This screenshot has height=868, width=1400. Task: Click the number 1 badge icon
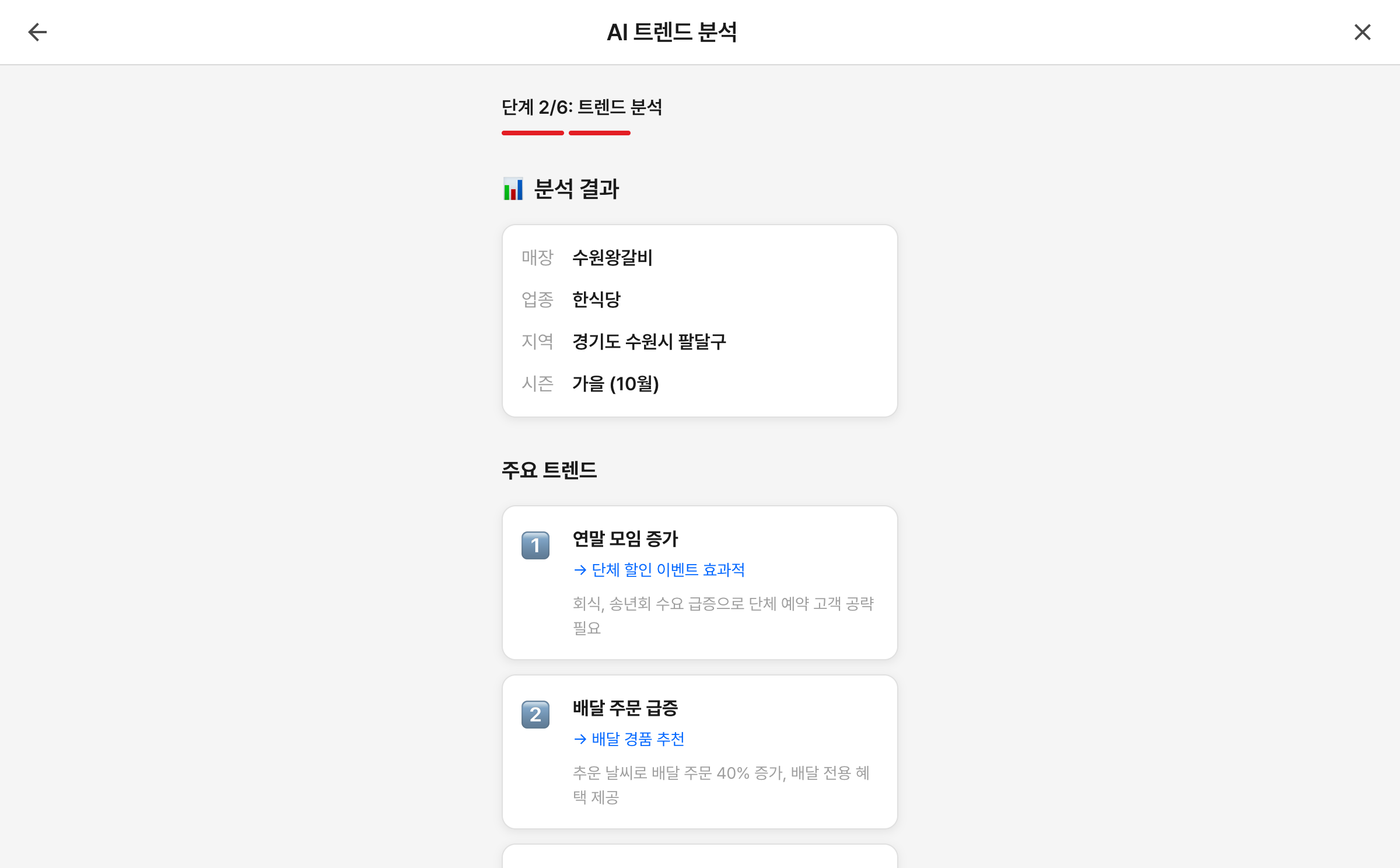point(535,545)
